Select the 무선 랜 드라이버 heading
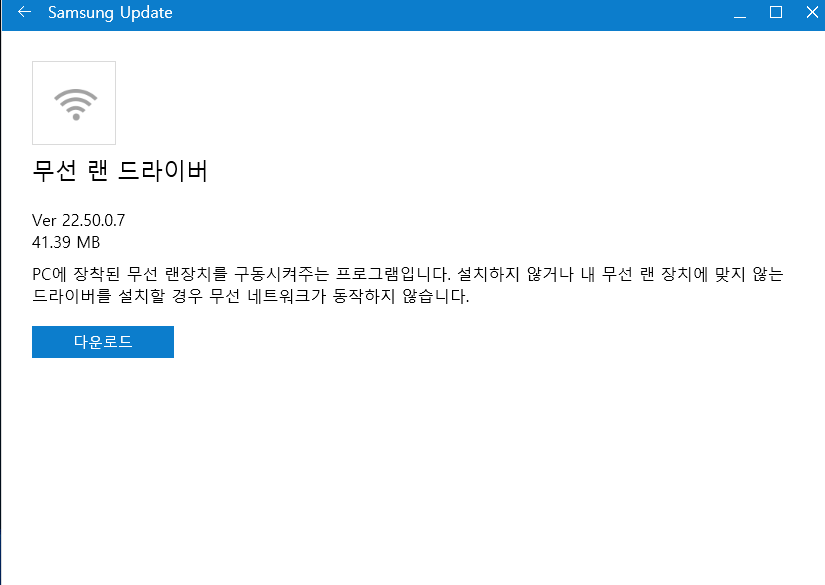Viewport: 825px width, 585px height. click(x=120, y=170)
